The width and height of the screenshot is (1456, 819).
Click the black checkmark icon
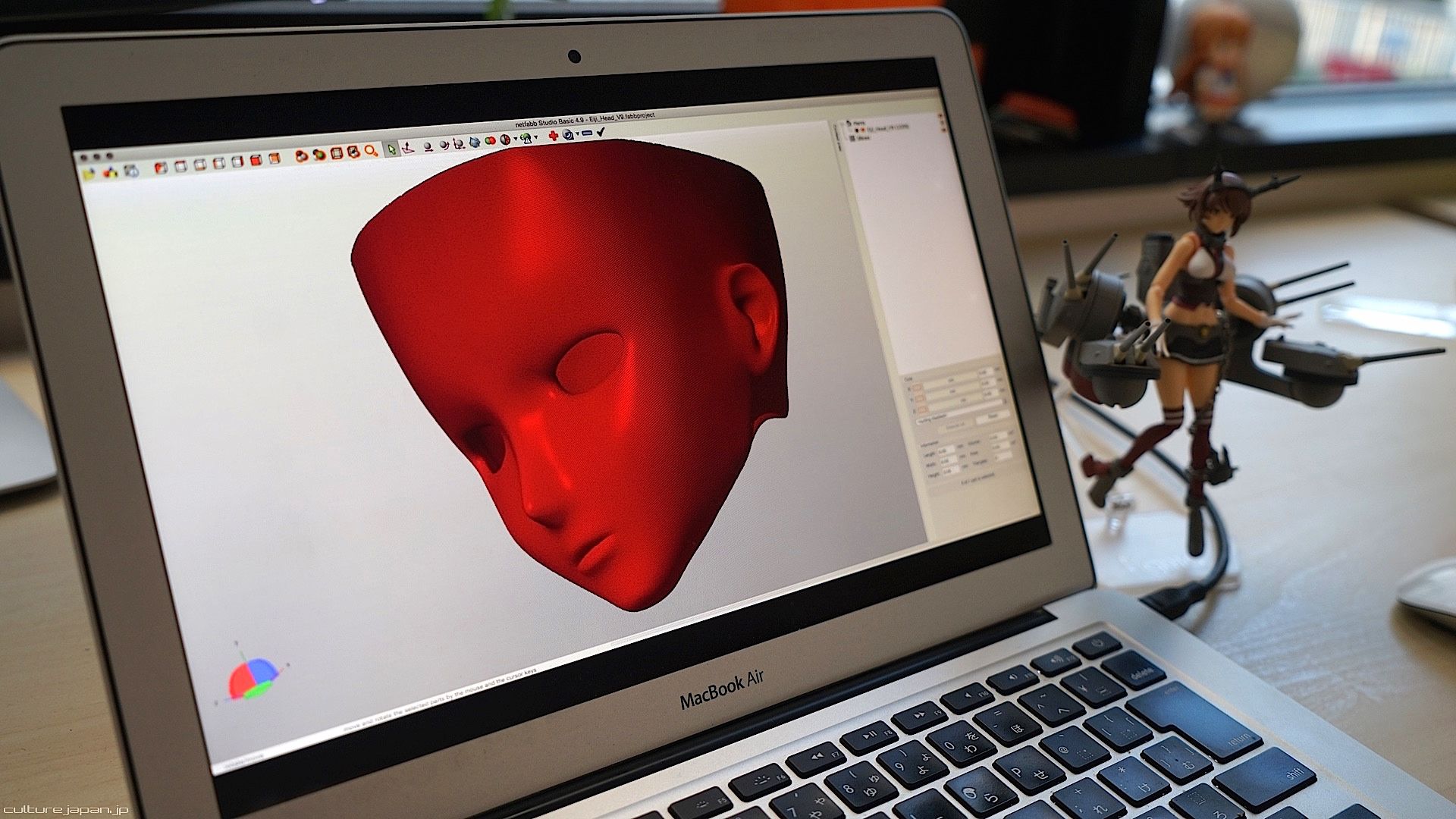601,132
